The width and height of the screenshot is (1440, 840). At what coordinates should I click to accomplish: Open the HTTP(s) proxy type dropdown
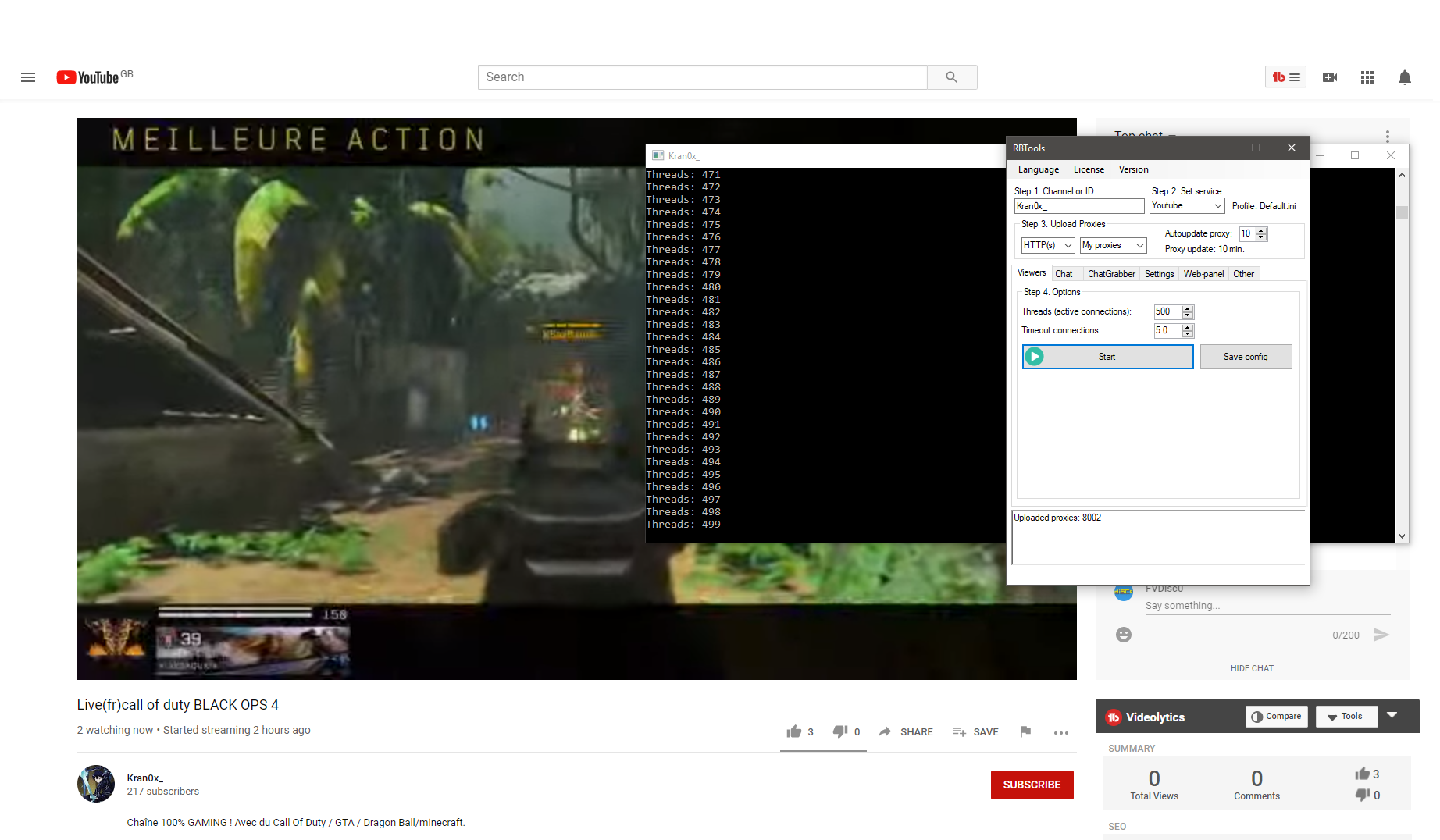point(1047,246)
